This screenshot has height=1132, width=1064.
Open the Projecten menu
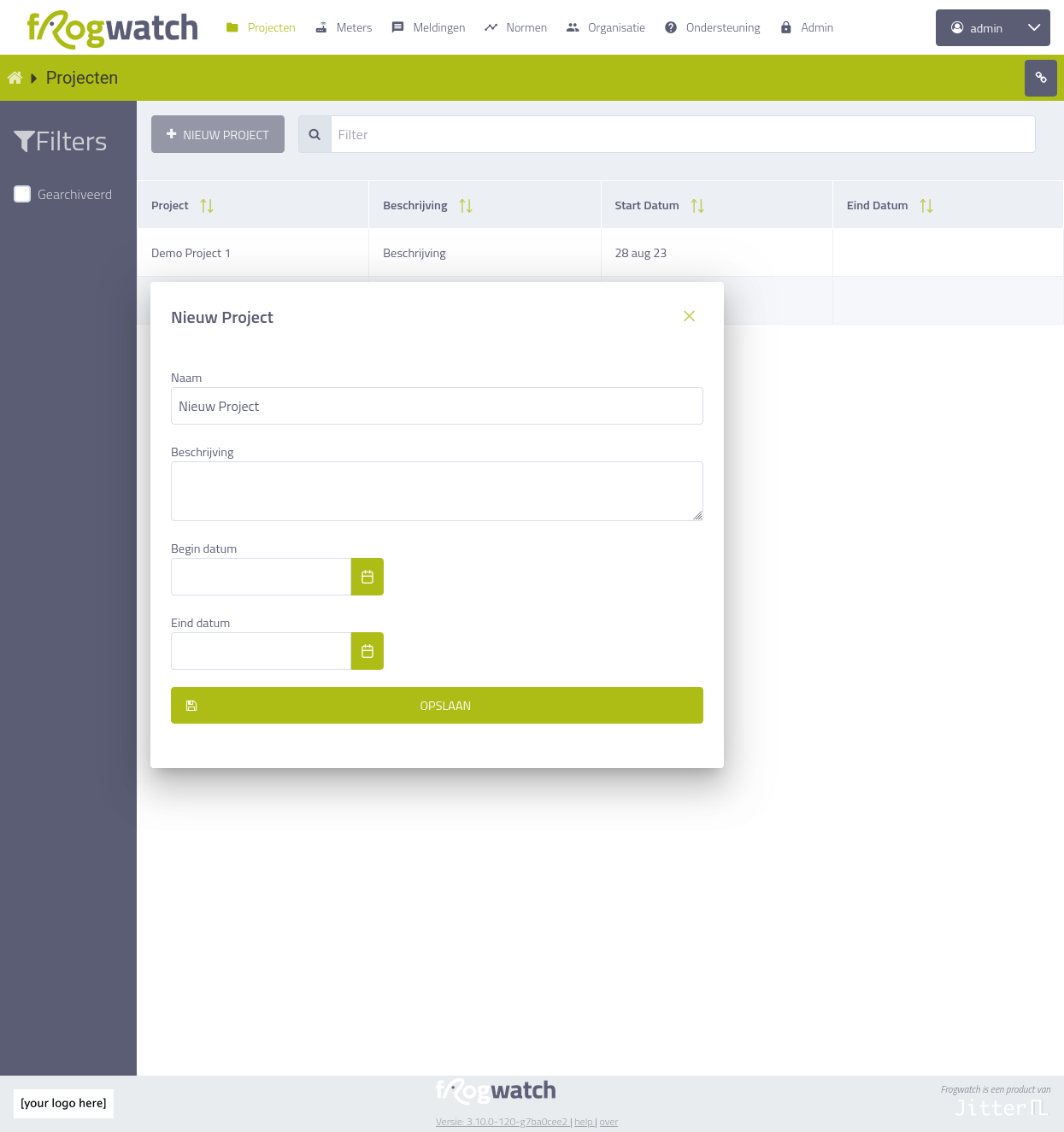point(261,27)
